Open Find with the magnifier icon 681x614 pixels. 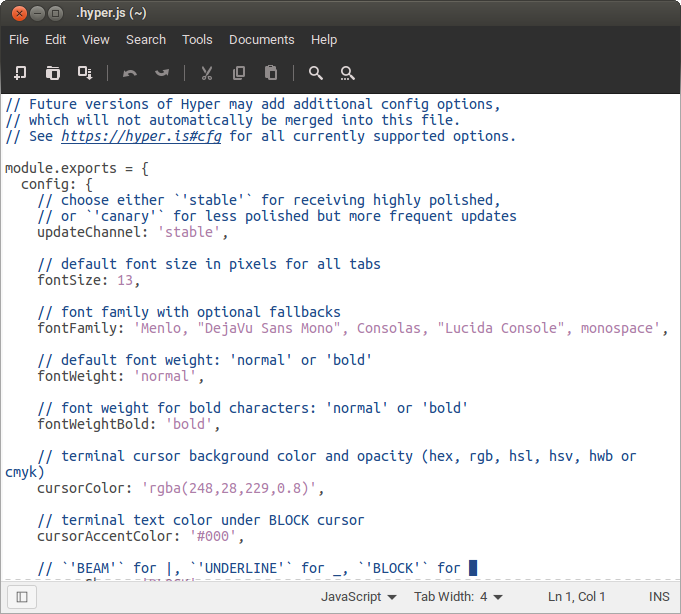[x=316, y=73]
